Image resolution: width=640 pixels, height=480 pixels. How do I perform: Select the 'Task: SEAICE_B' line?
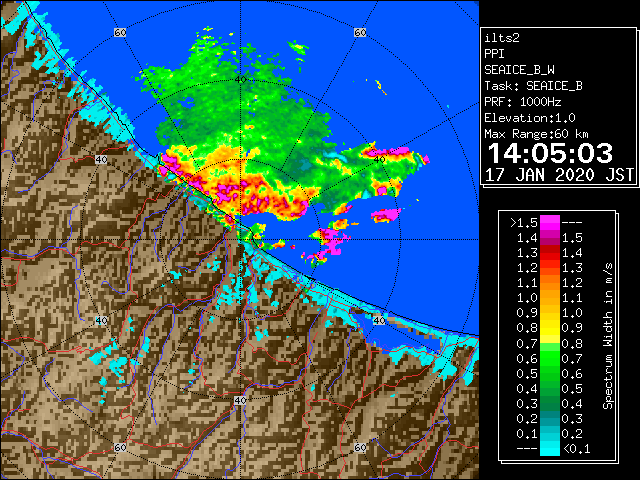[533, 86]
